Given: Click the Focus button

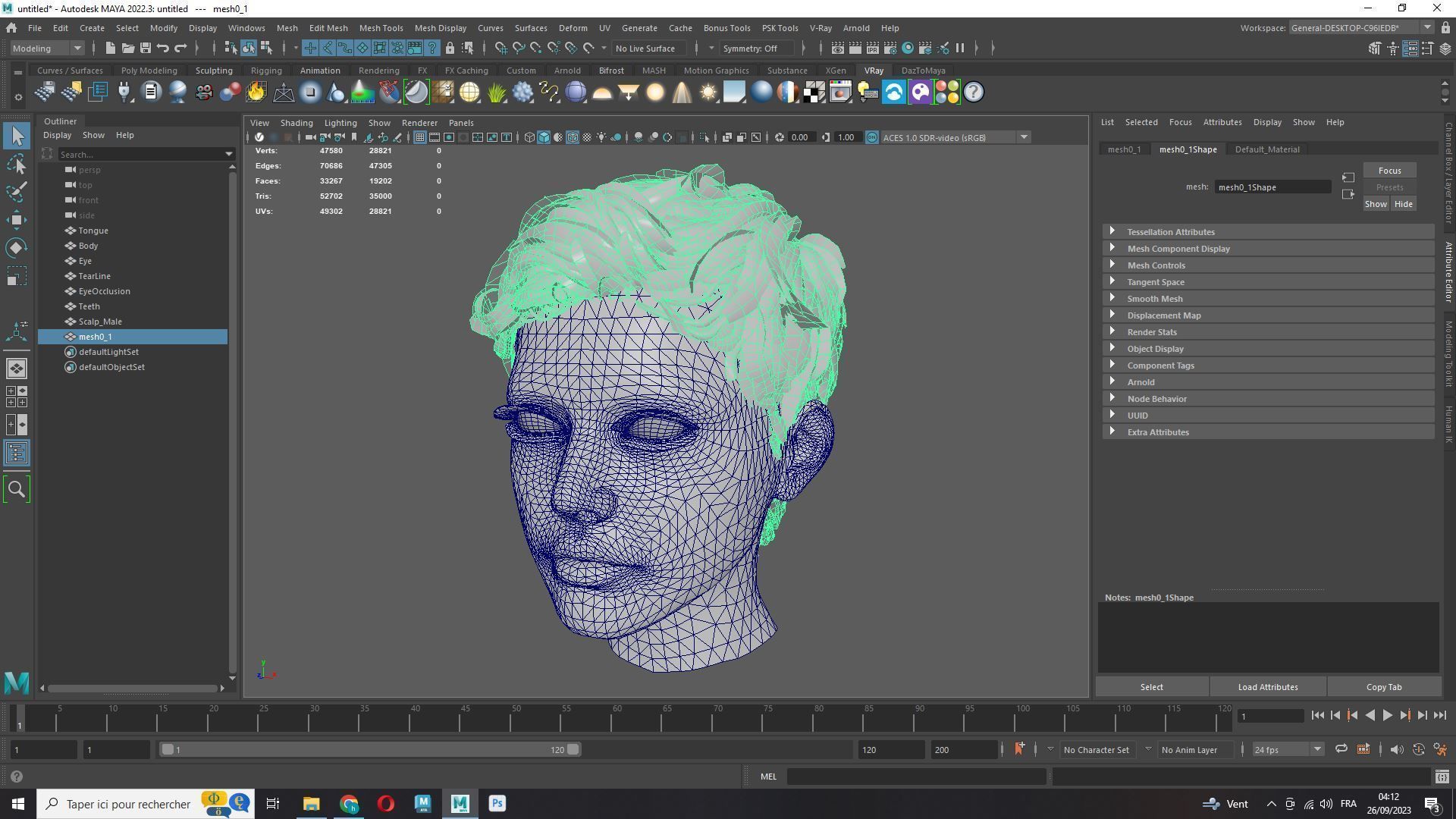Looking at the screenshot, I should tap(1389, 171).
